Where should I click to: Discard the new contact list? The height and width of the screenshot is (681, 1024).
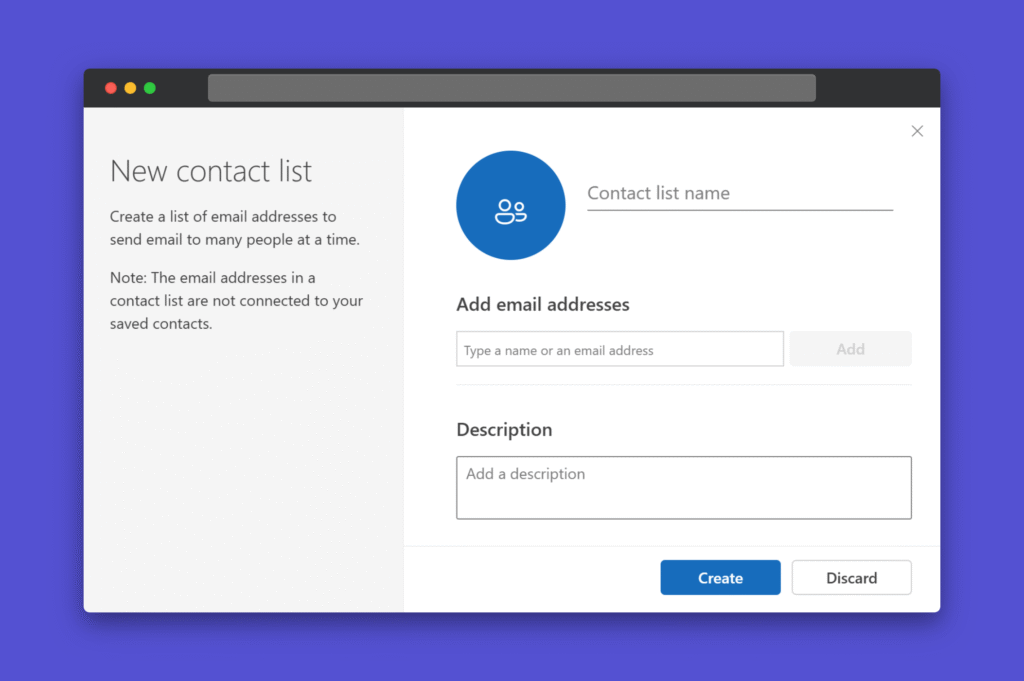(x=851, y=578)
